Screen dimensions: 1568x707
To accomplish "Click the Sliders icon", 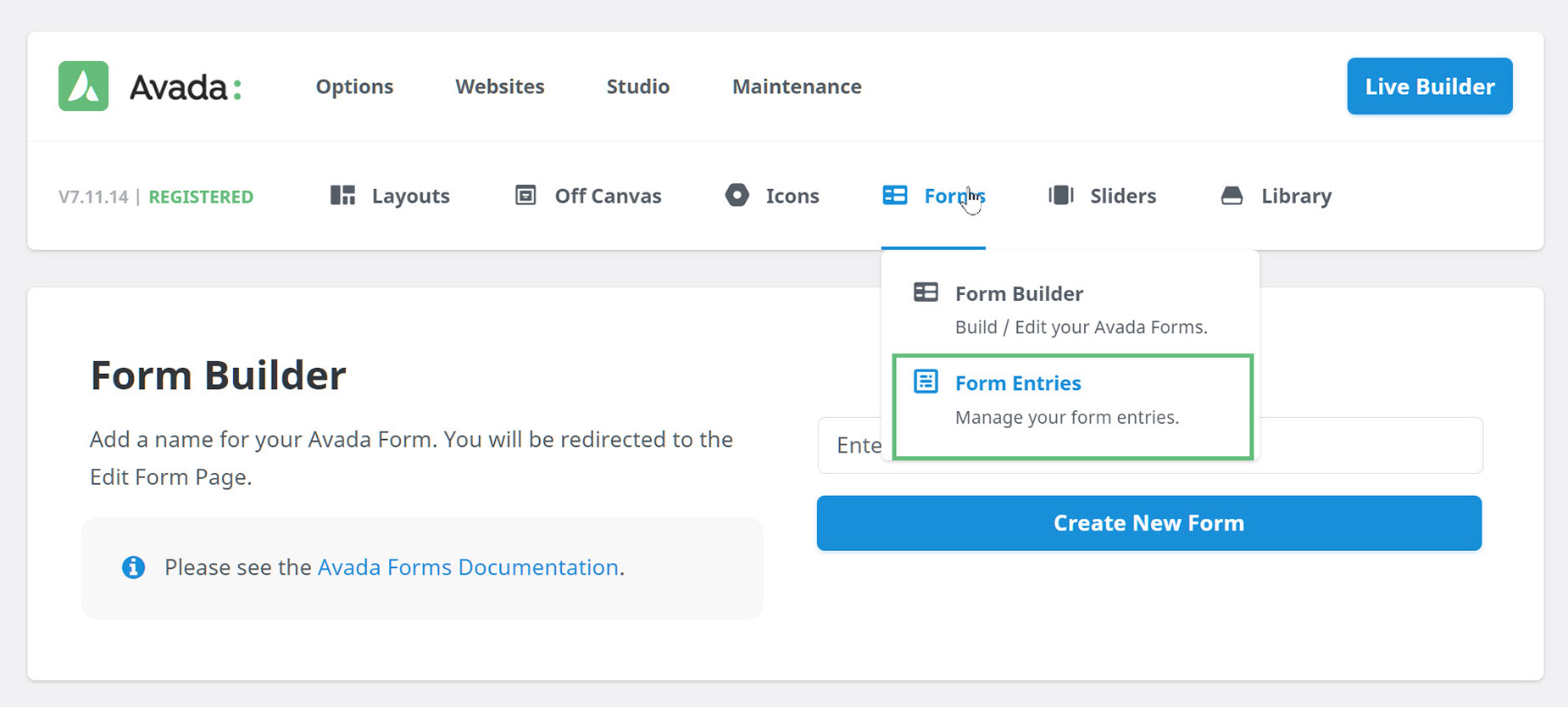I will (1061, 196).
